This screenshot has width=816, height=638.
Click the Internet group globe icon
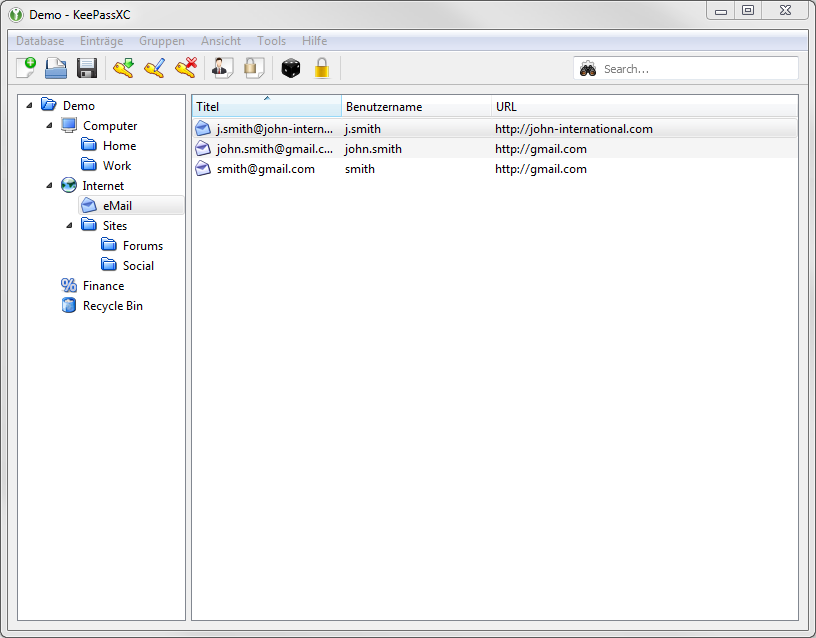pyautogui.click(x=69, y=185)
